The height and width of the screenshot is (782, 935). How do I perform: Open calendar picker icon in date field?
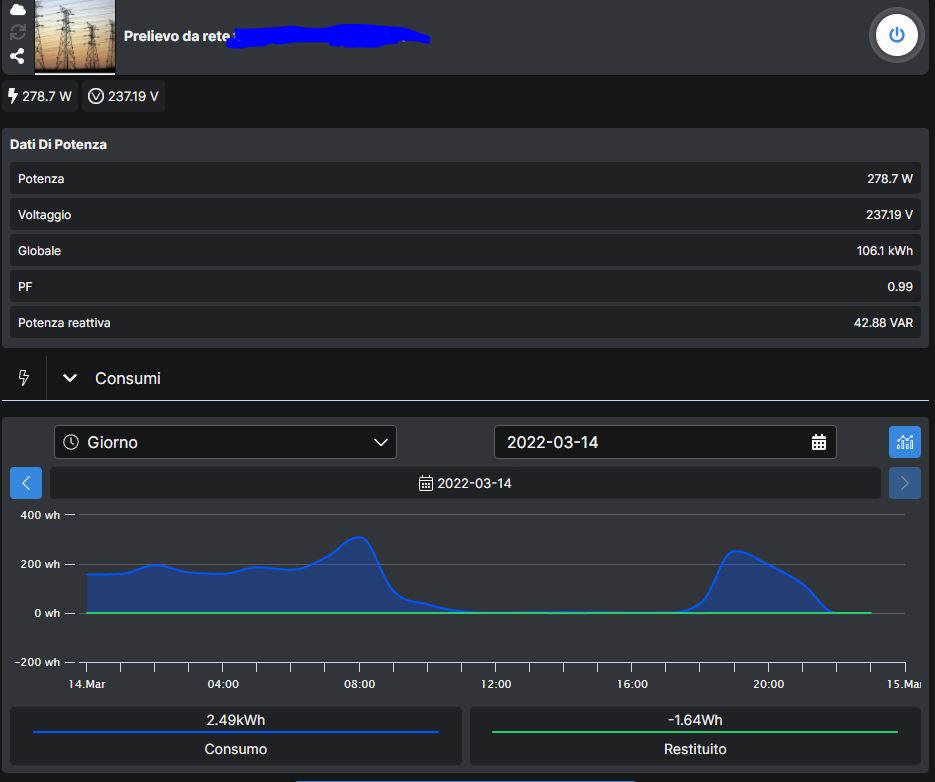[x=818, y=442]
